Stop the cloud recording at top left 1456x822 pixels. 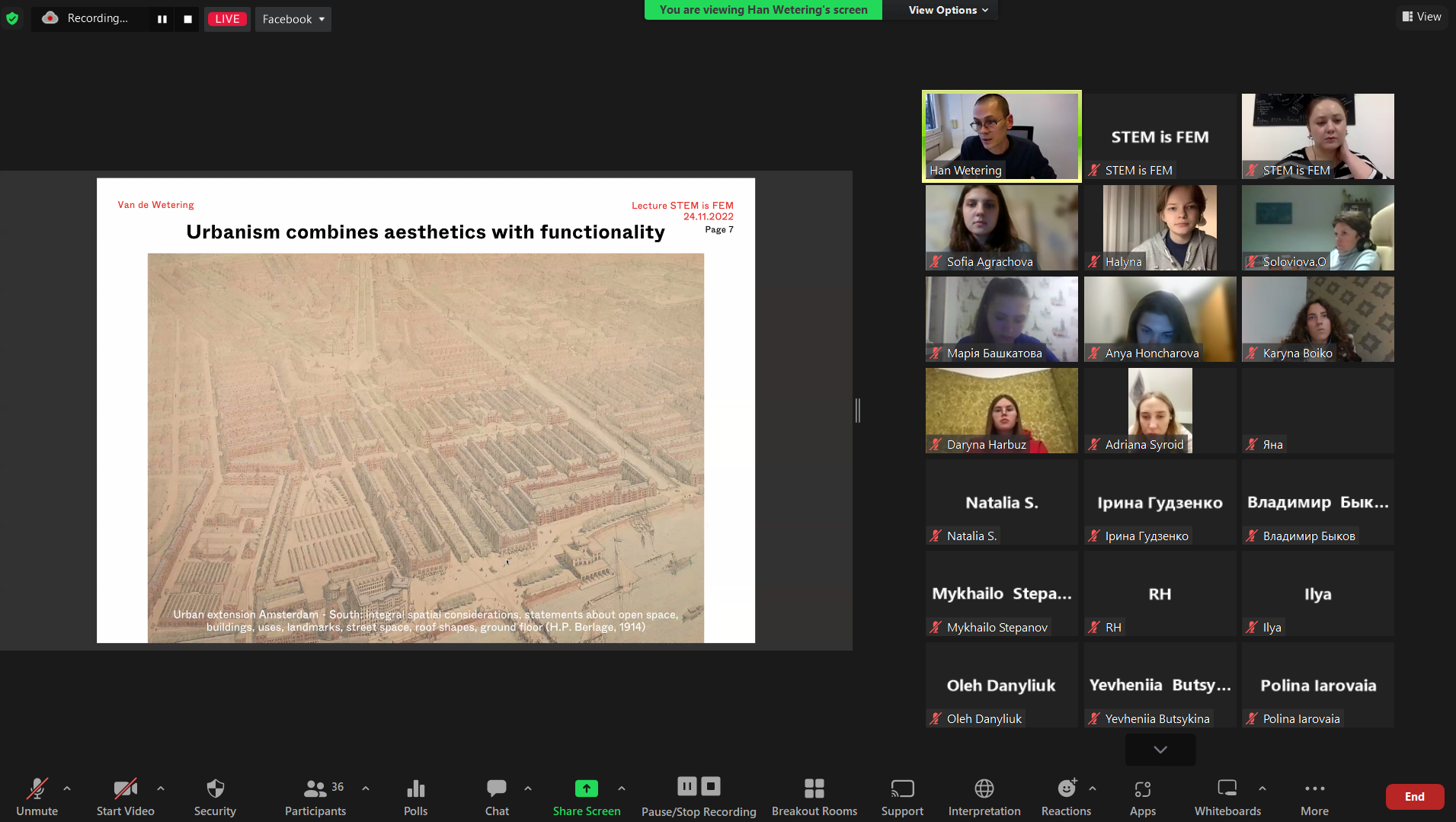point(187,19)
